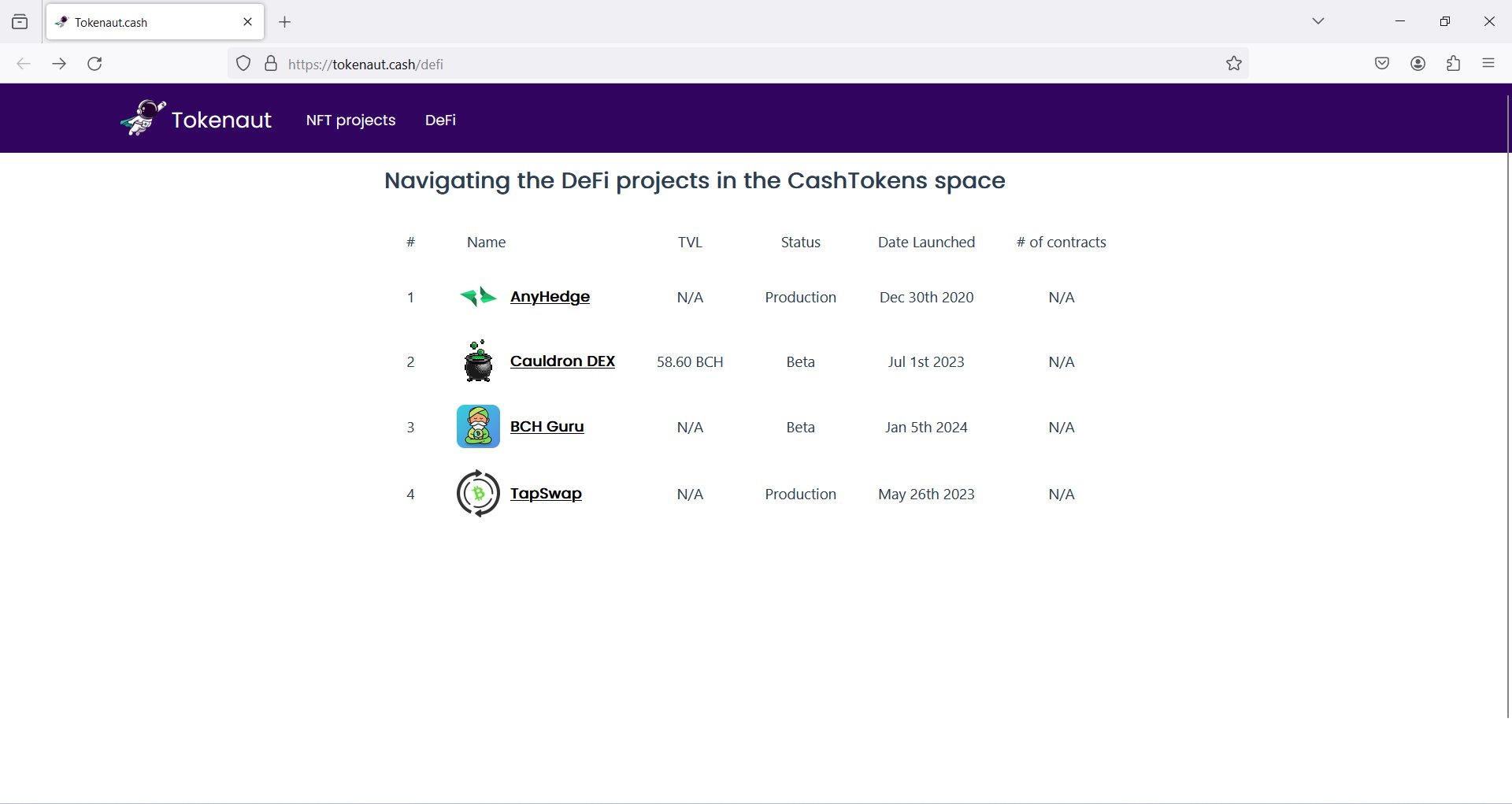
Task: Go to NFT projects navigation item
Action: 350,120
